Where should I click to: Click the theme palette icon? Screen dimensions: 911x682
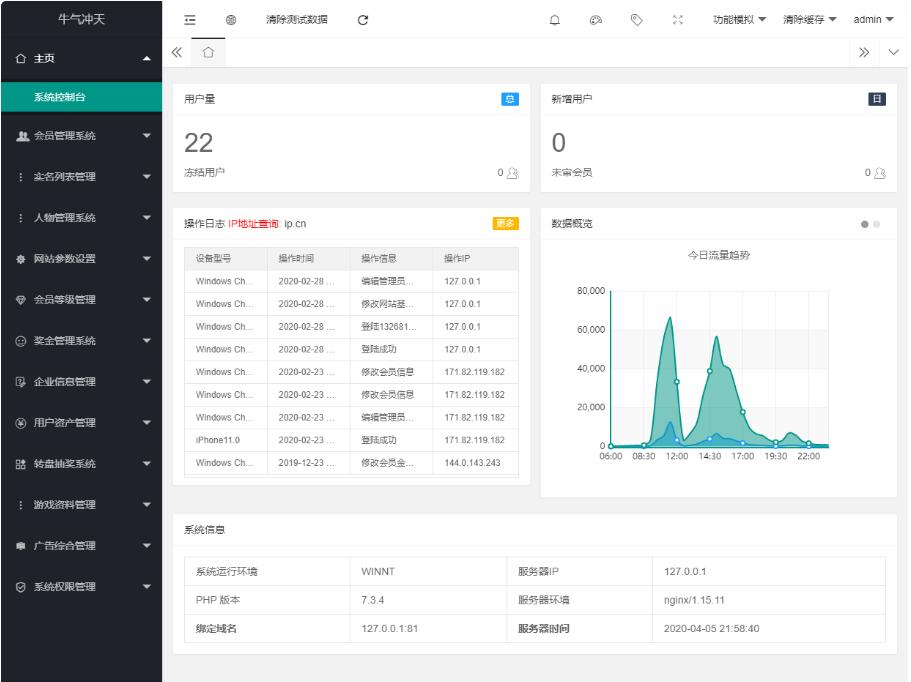point(594,20)
